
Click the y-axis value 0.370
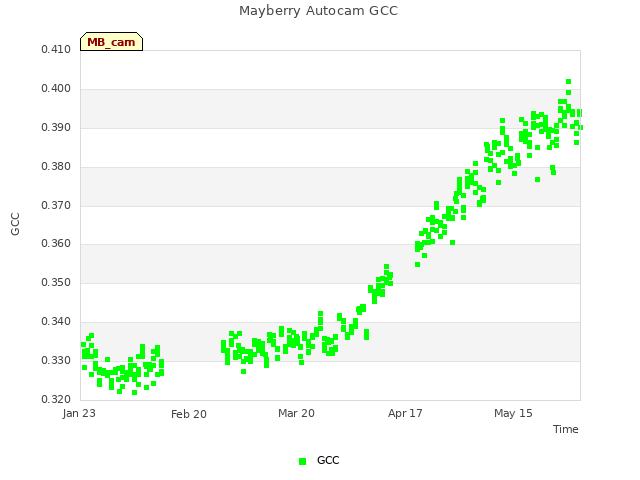[x=56, y=205]
